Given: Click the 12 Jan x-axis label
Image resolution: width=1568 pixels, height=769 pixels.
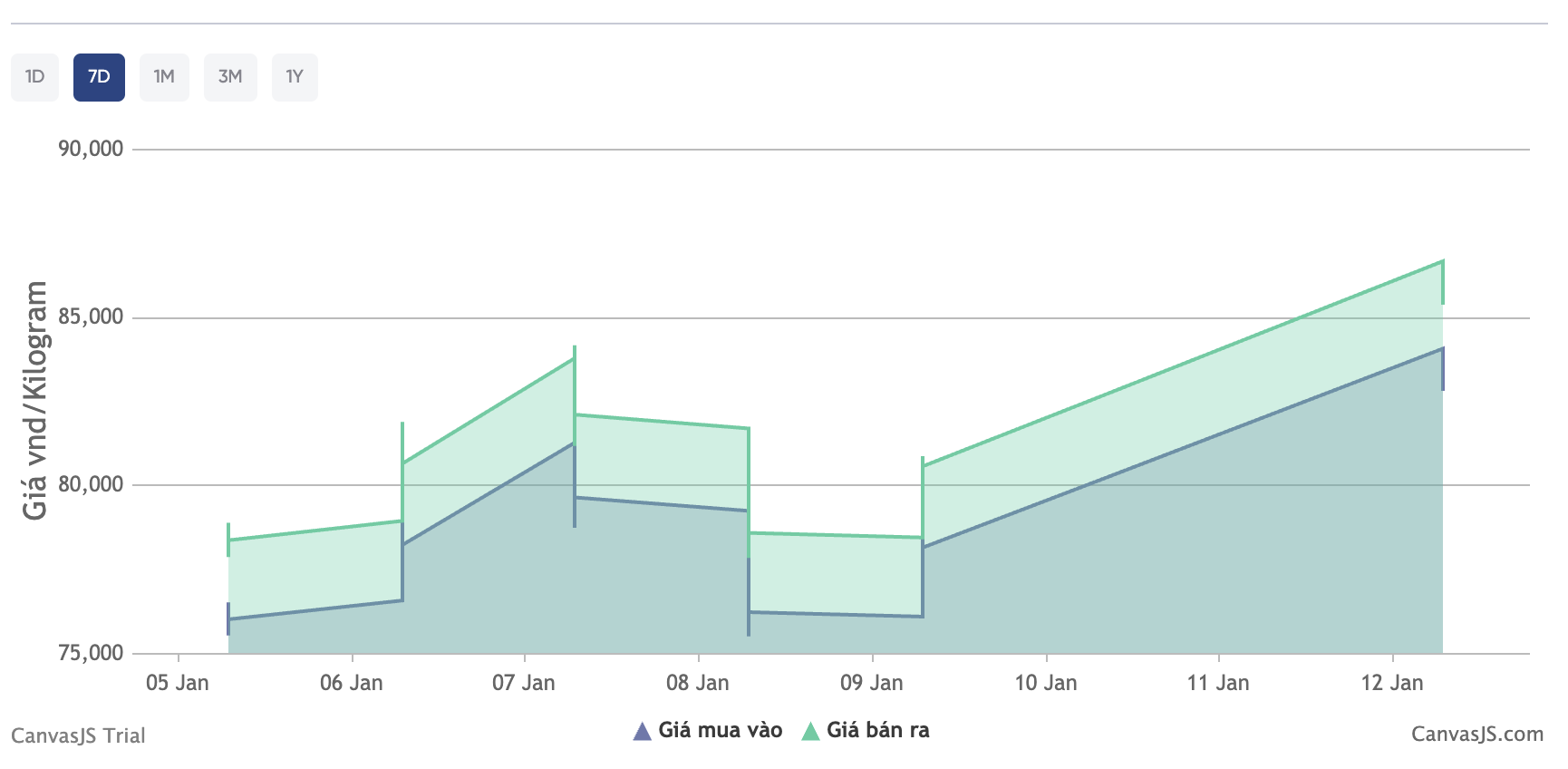Looking at the screenshot, I should pyautogui.click(x=1392, y=683).
